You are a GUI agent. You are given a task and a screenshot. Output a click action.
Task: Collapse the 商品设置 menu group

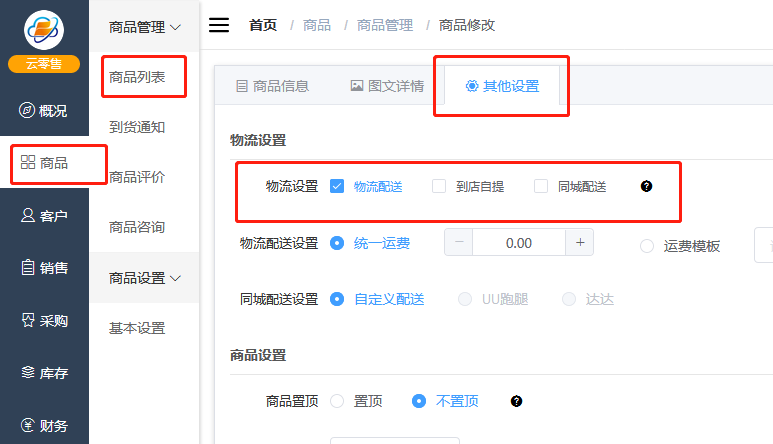point(145,278)
